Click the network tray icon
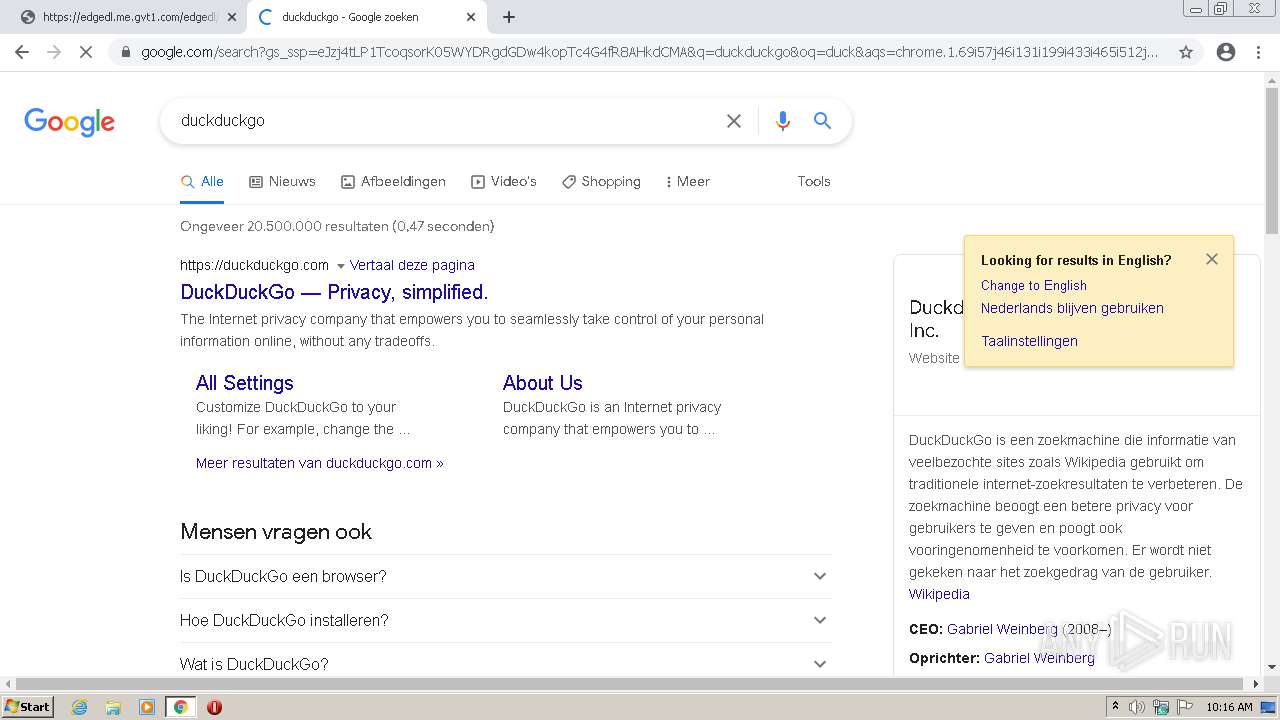This screenshot has width=1280, height=720. [x=1161, y=707]
